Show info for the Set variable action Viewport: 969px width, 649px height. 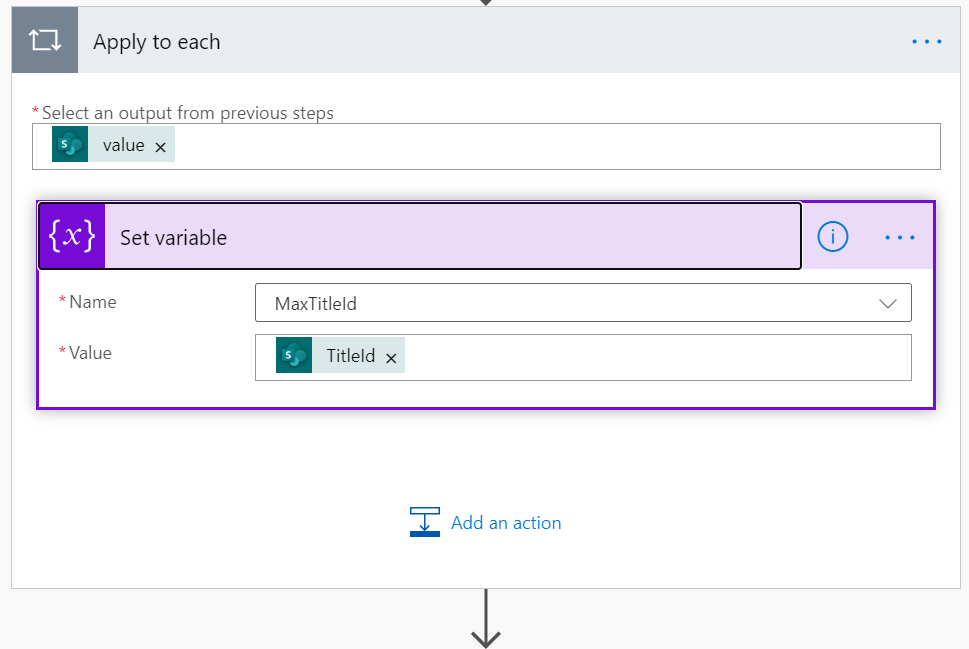(x=832, y=237)
